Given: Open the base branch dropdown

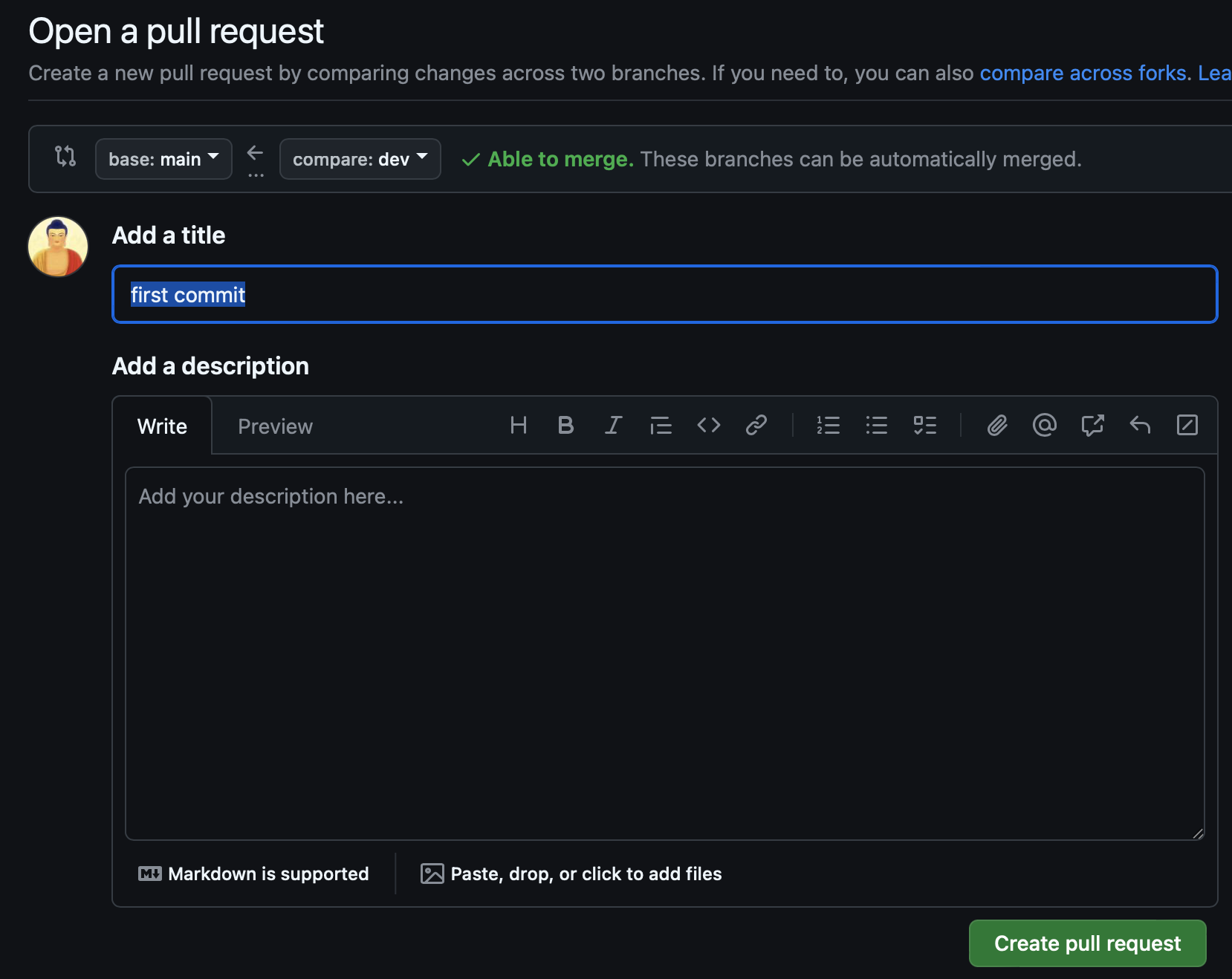Looking at the screenshot, I should [x=163, y=158].
